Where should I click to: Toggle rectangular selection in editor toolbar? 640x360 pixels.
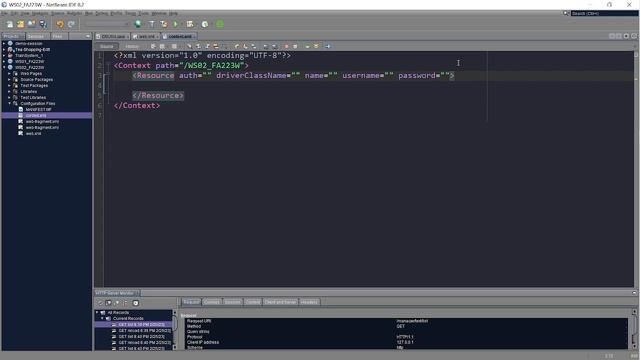tap(224, 47)
